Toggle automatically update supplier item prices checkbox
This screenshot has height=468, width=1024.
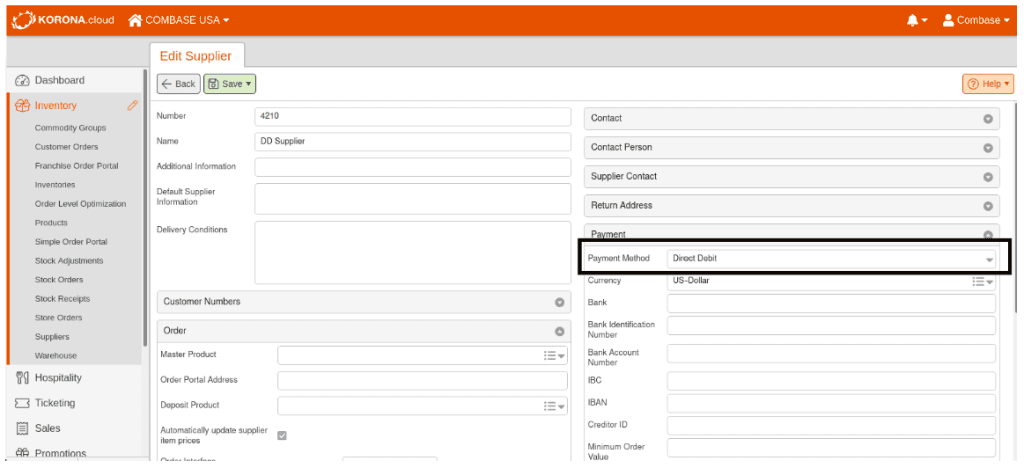pos(282,435)
